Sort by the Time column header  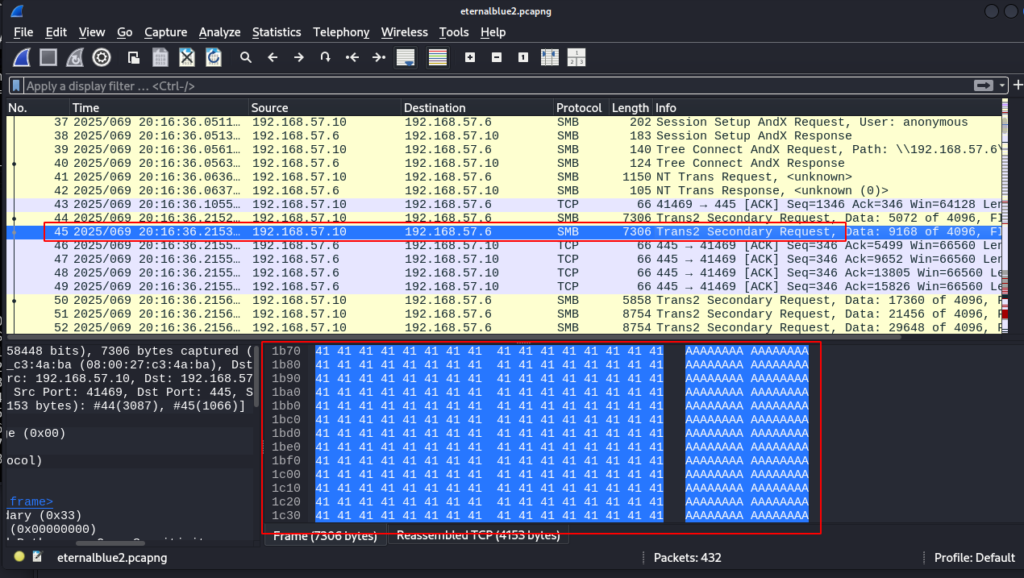click(x=159, y=108)
